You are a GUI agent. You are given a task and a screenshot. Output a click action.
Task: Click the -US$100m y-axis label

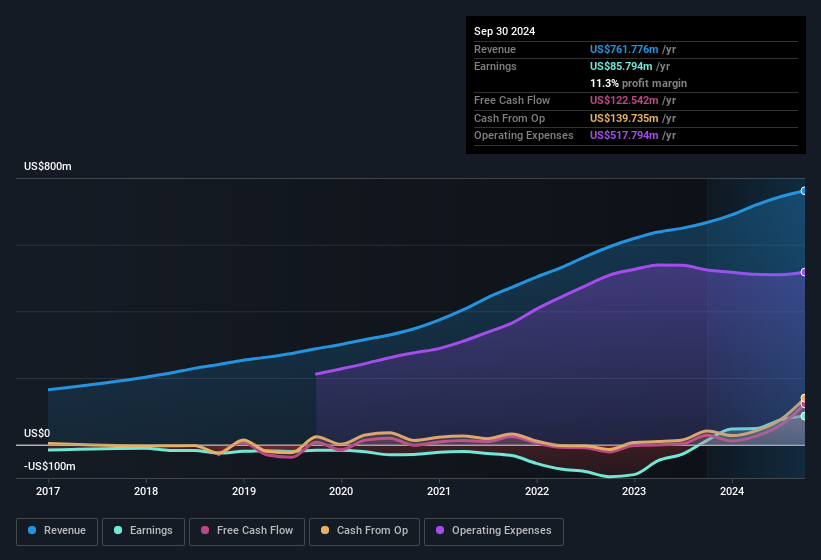pyautogui.click(x=50, y=466)
